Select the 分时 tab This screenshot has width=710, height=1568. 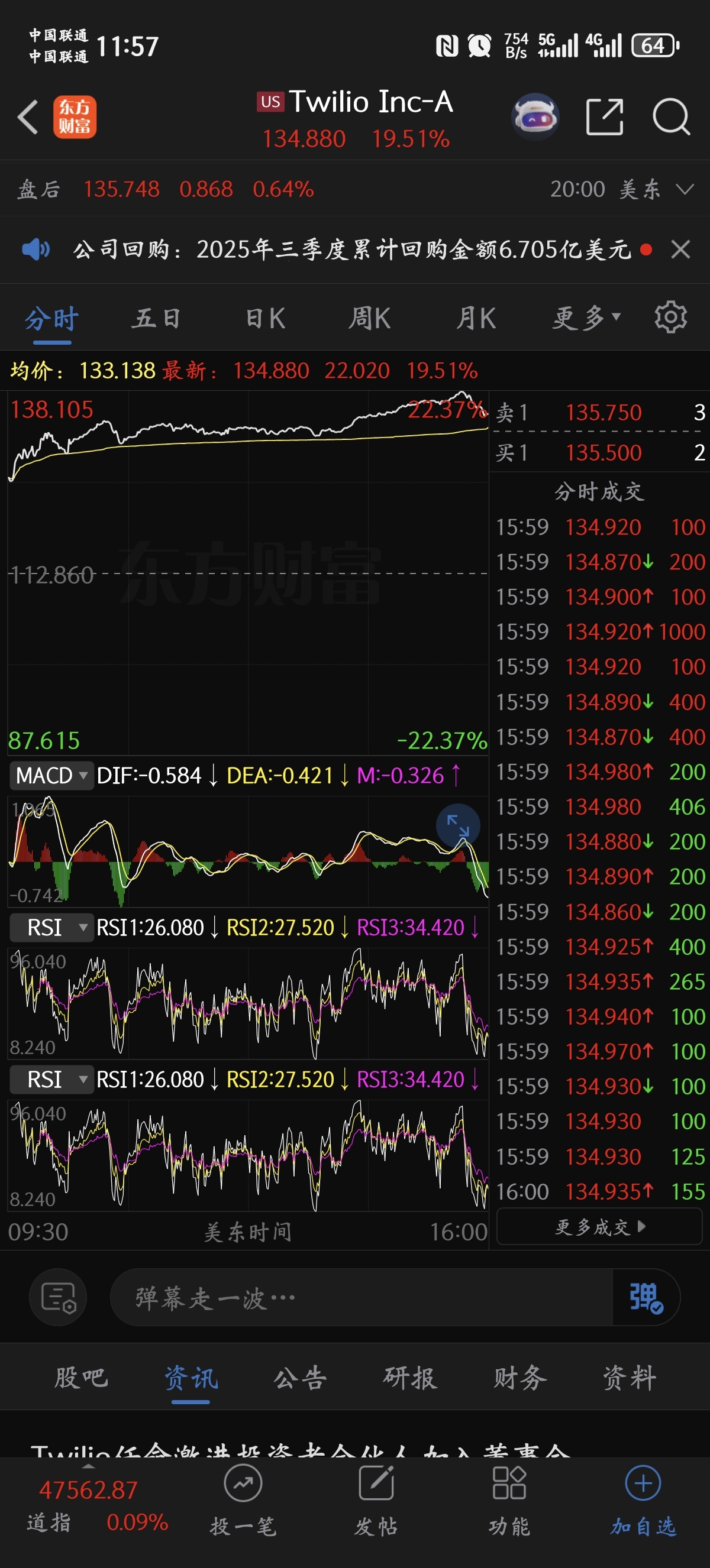[51, 318]
